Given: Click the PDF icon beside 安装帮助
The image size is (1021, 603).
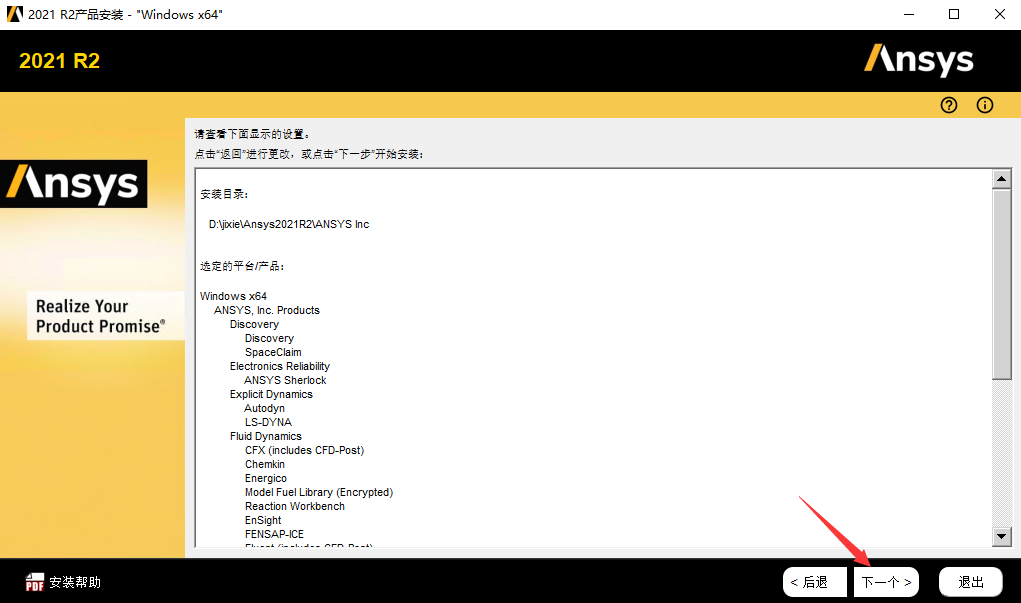Looking at the screenshot, I should click(x=33, y=581).
